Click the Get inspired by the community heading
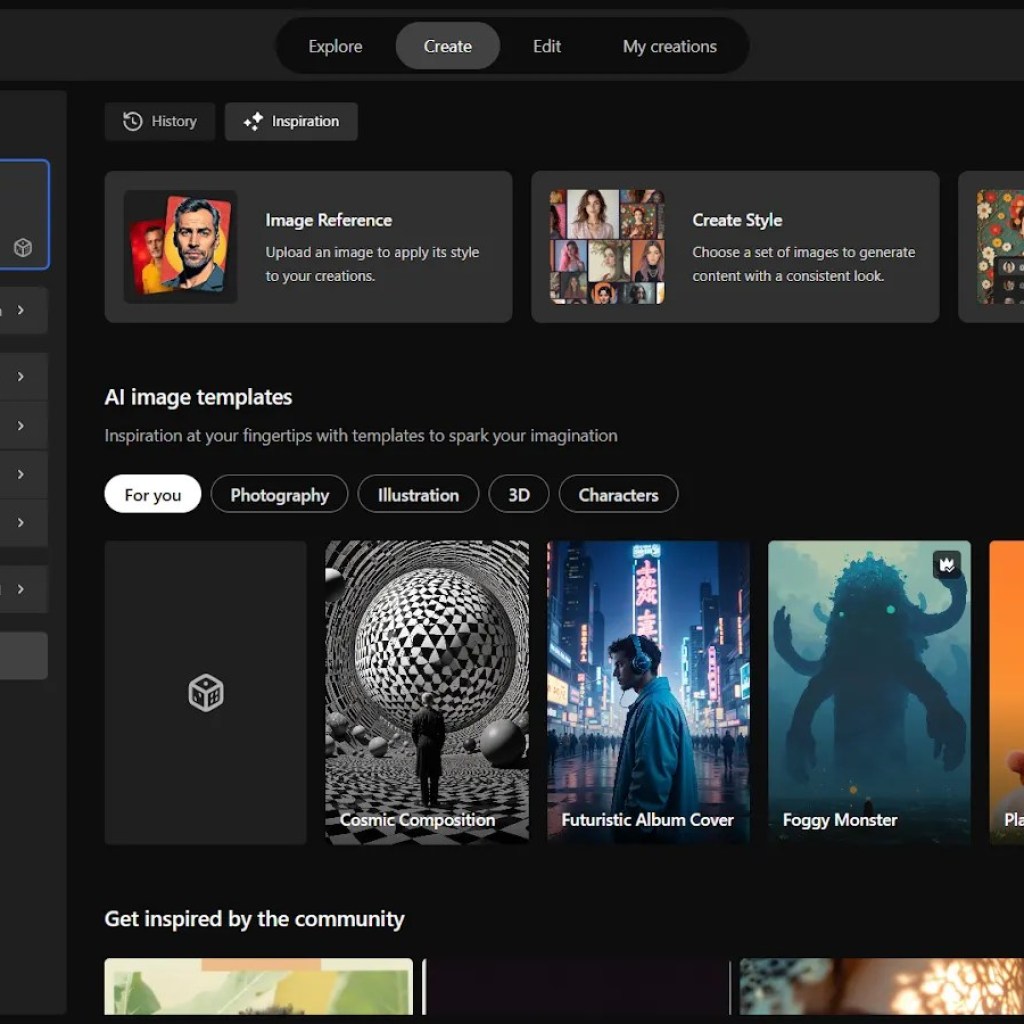 (255, 919)
